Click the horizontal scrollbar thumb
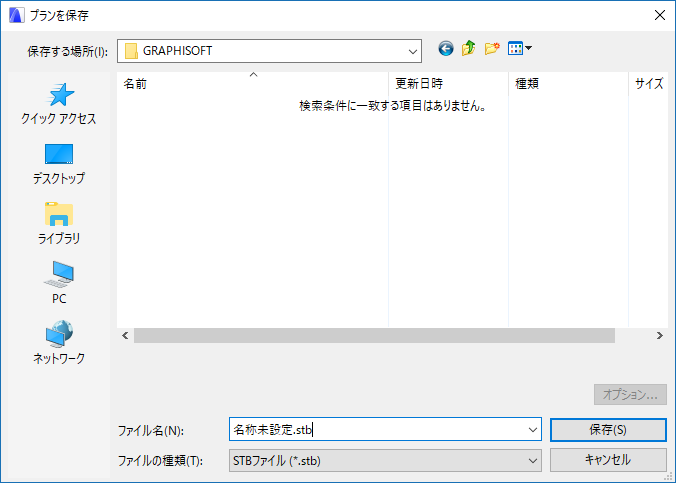This screenshot has height=483, width=676. (374, 336)
